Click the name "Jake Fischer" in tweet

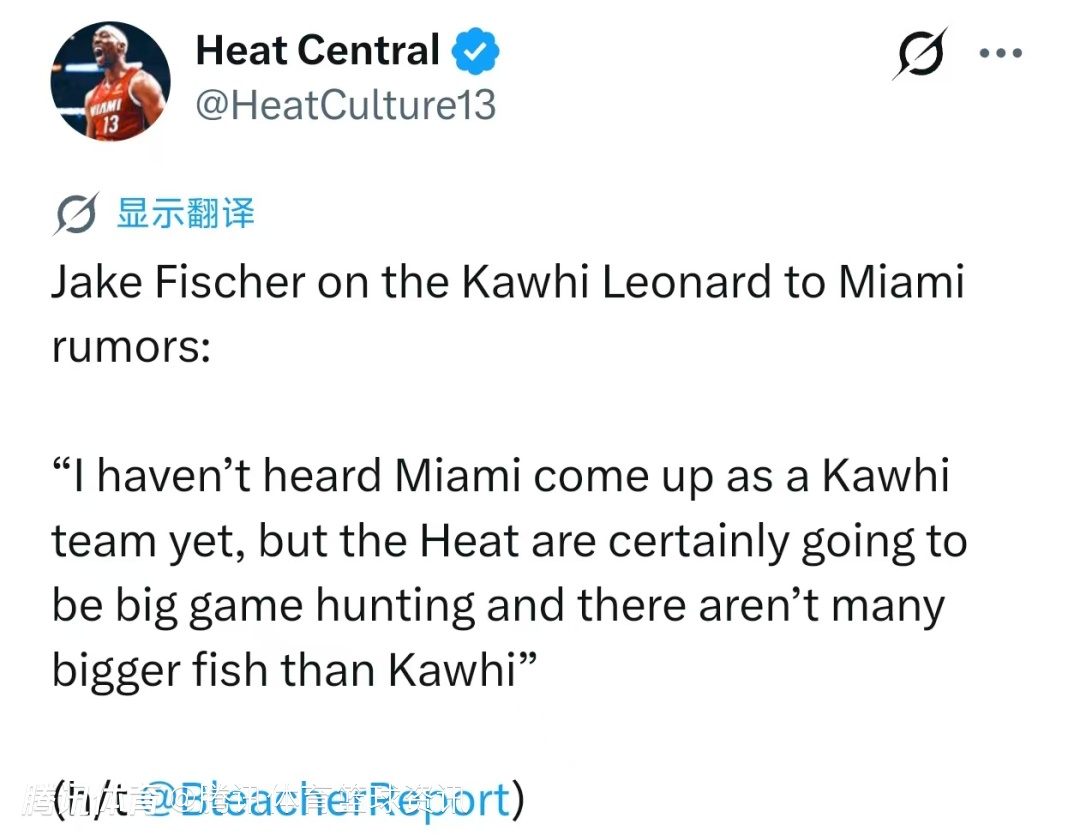[x=178, y=282]
